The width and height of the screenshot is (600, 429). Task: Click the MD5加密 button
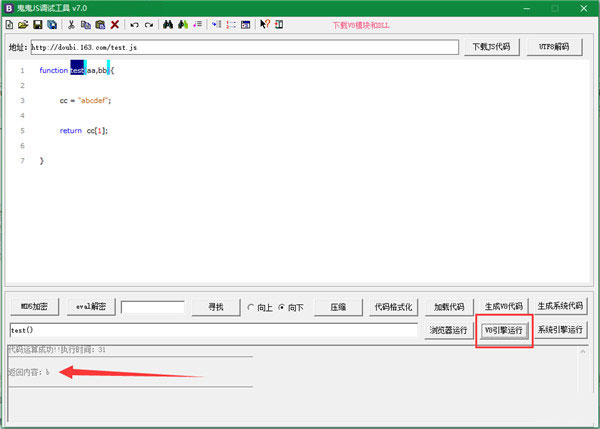[35, 307]
